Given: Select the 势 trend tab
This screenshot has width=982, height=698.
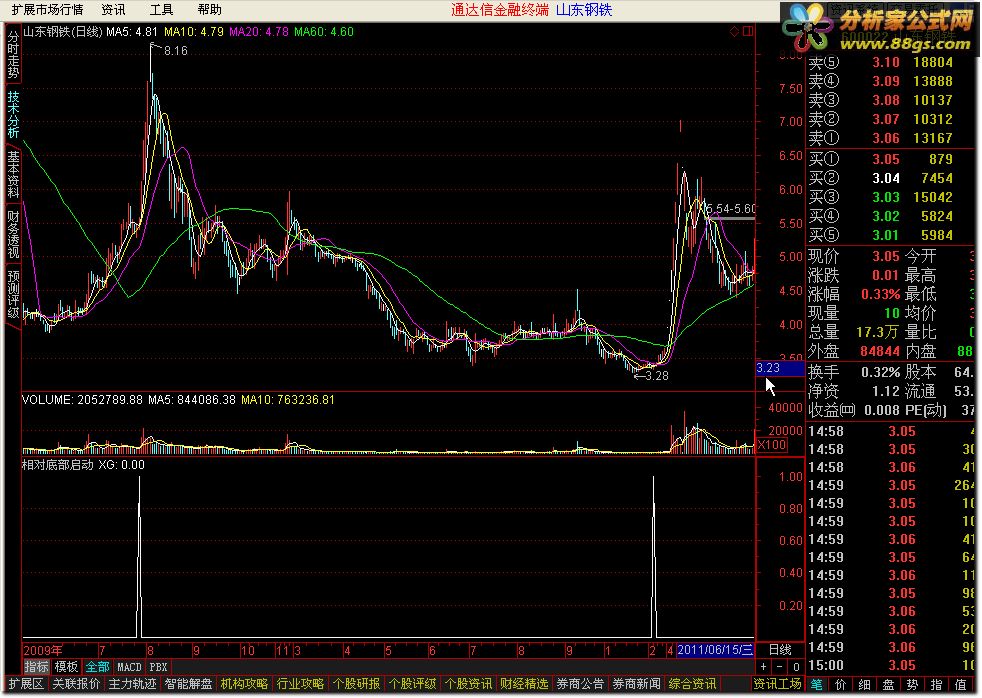Looking at the screenshot, I should click(x=912, y=684).
